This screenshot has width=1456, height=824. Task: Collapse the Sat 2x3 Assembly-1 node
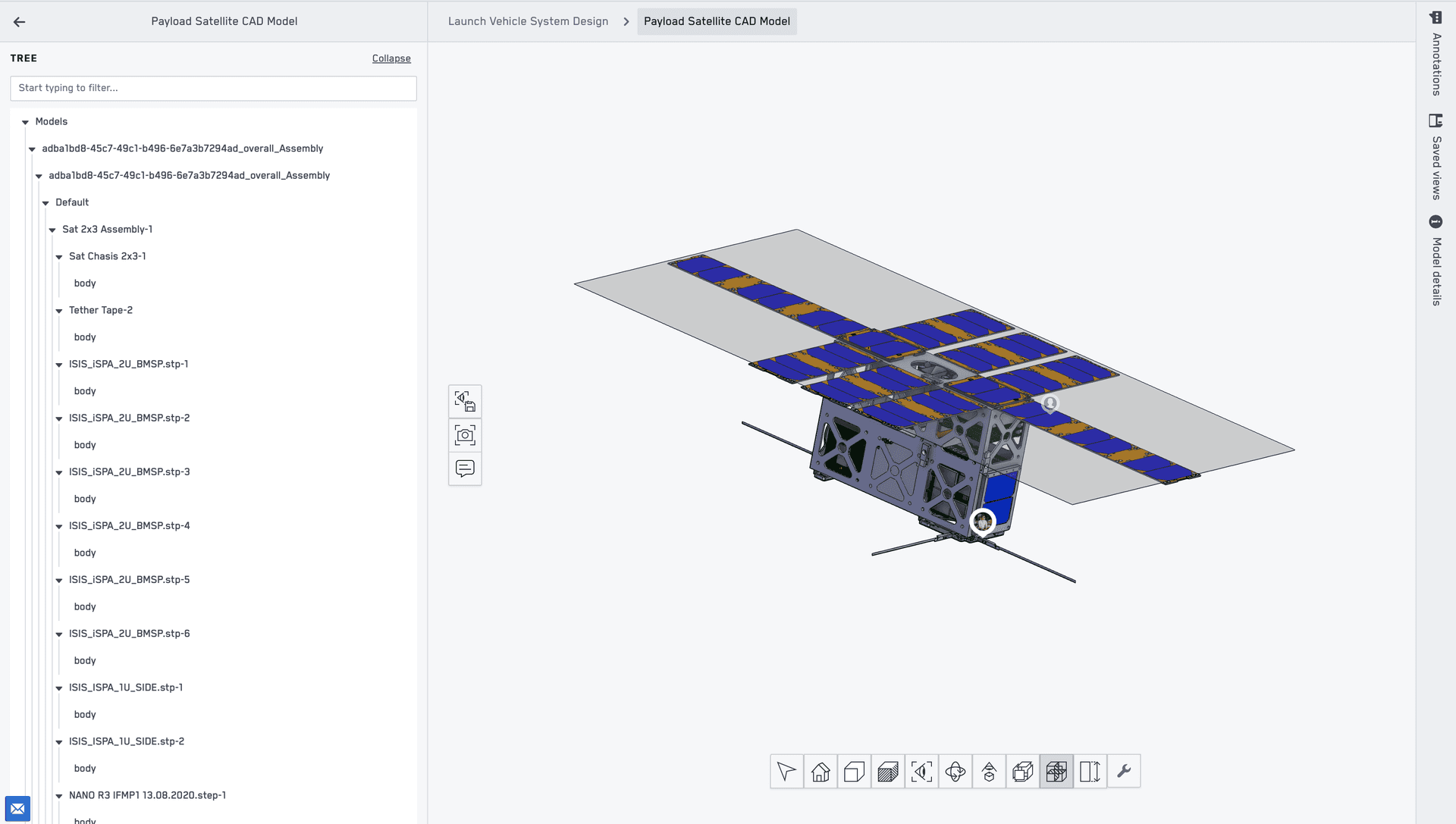pyautogui.click(x=52, y=230)
